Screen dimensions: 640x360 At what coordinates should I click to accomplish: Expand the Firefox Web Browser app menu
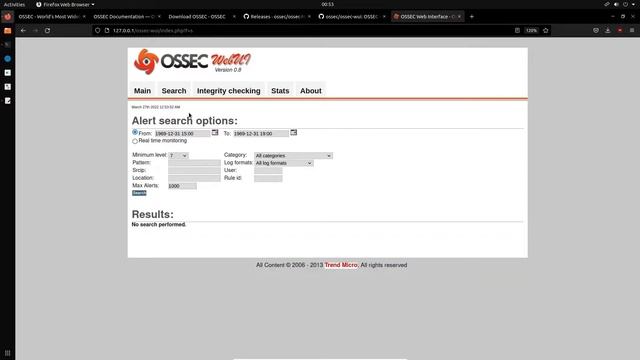pos(65,4)
